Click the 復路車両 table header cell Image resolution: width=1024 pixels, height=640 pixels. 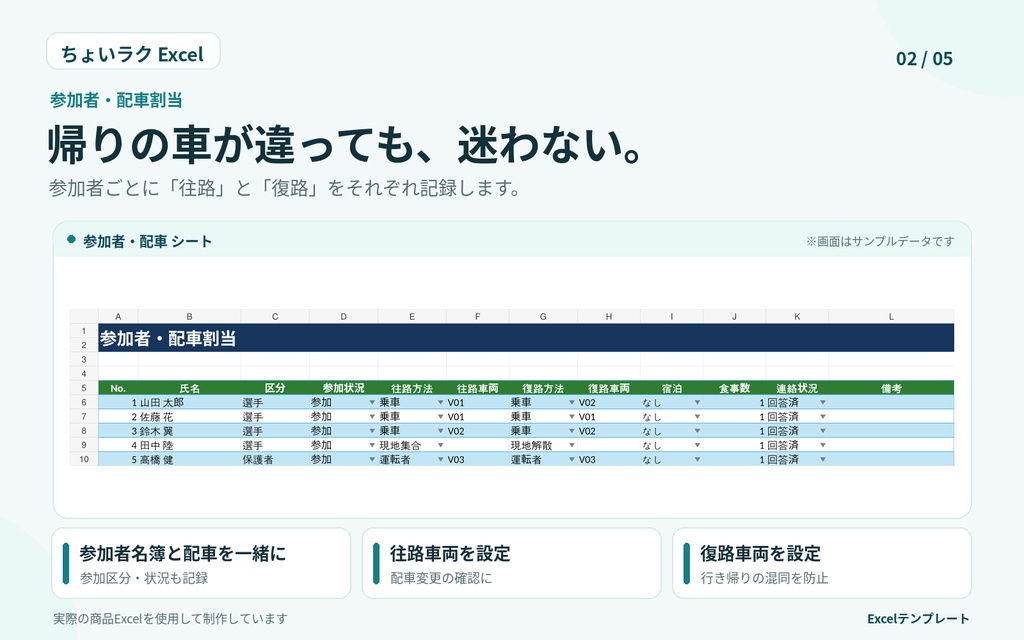tap(609, 388)
